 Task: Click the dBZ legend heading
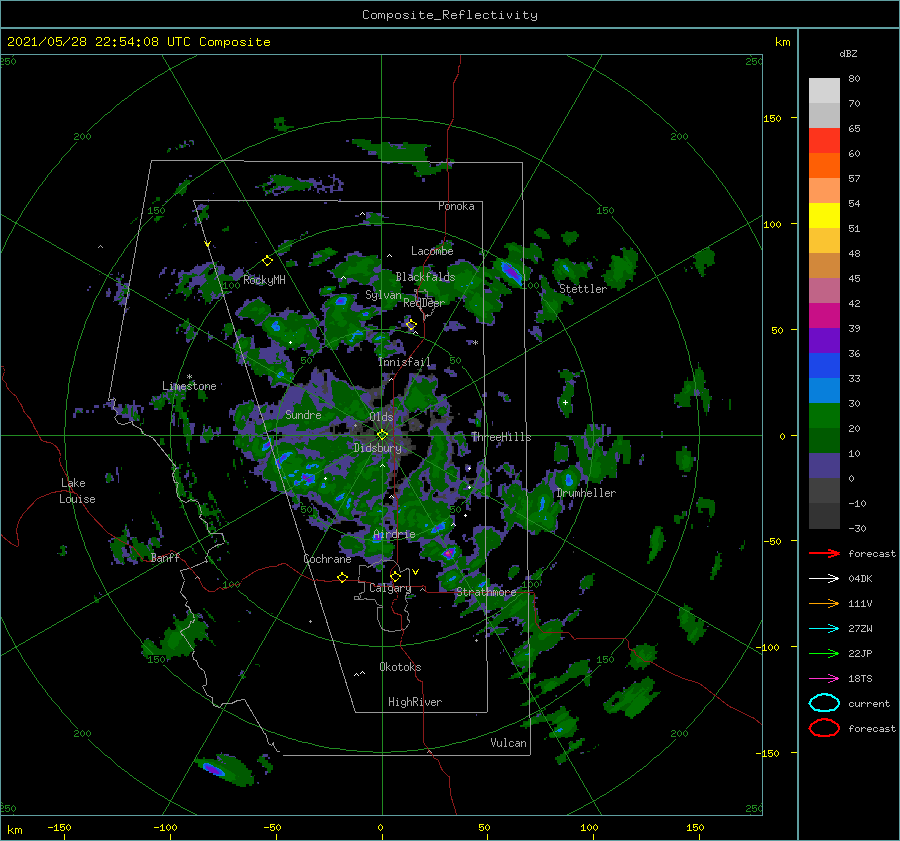(x=848, y=53)
